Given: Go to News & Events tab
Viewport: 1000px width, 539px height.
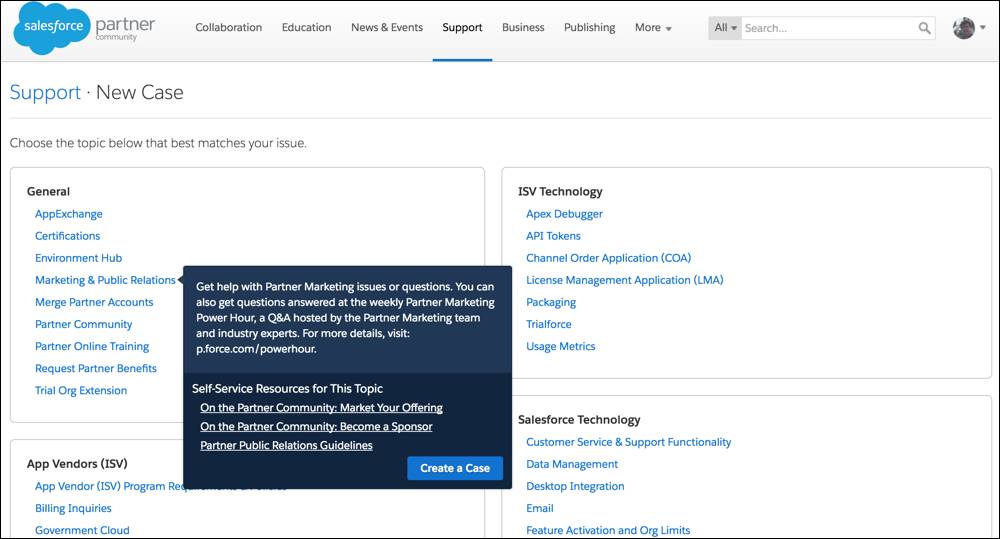Looking at the screenshot, I should coord(386,27).
